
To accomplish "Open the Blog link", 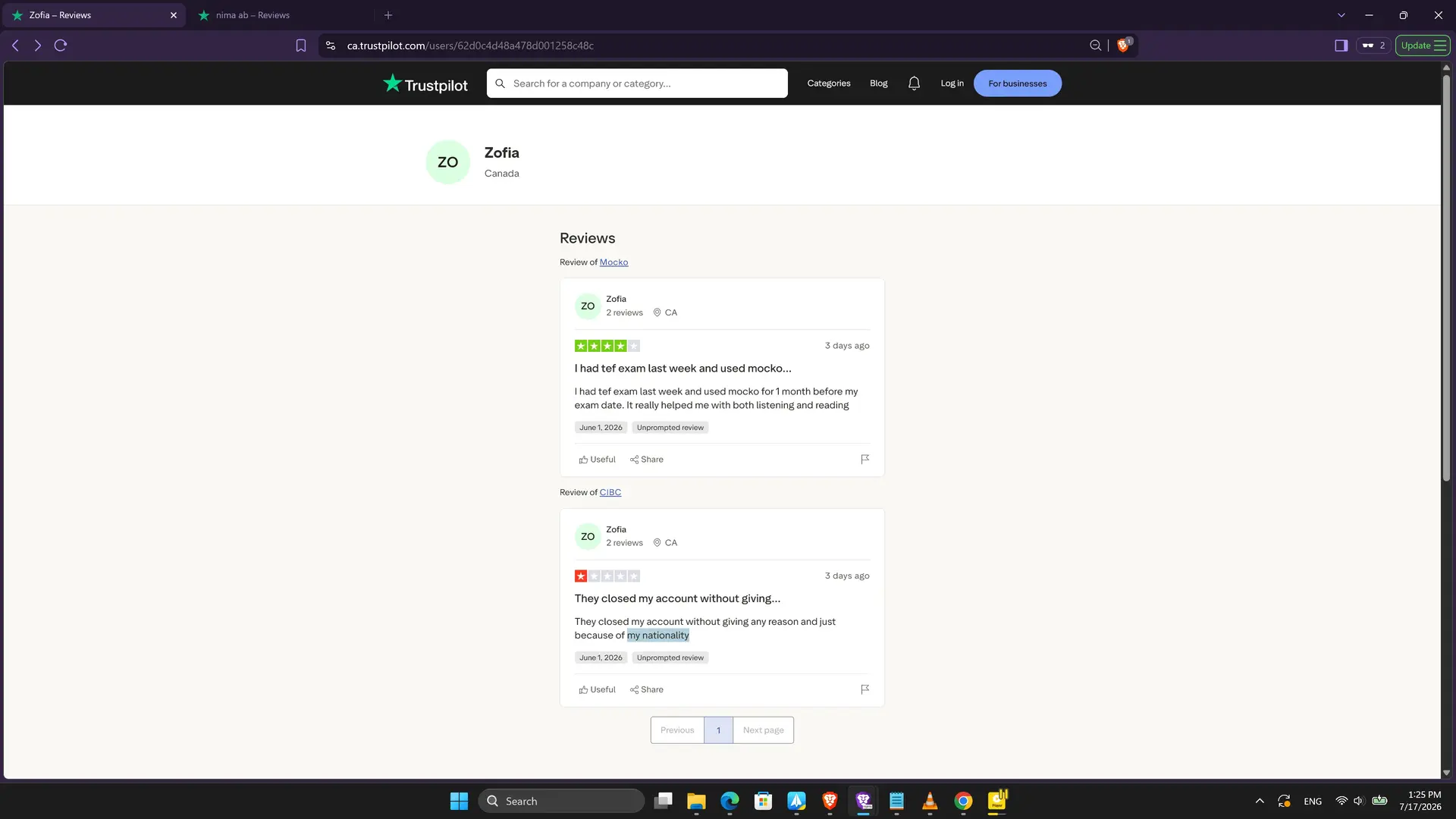I will click(x=878, y=83).
